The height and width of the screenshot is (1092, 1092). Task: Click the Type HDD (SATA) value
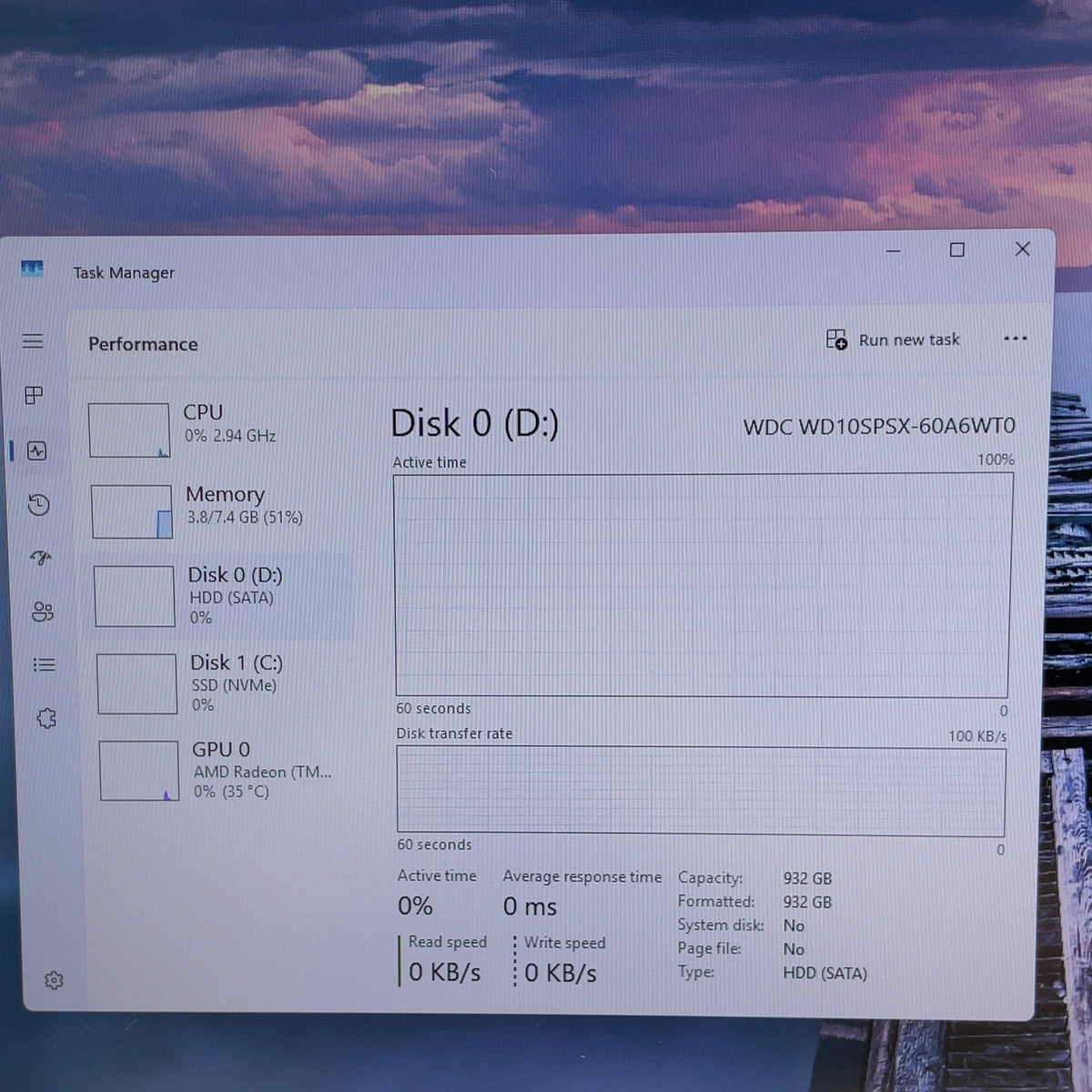click(824, 973)
